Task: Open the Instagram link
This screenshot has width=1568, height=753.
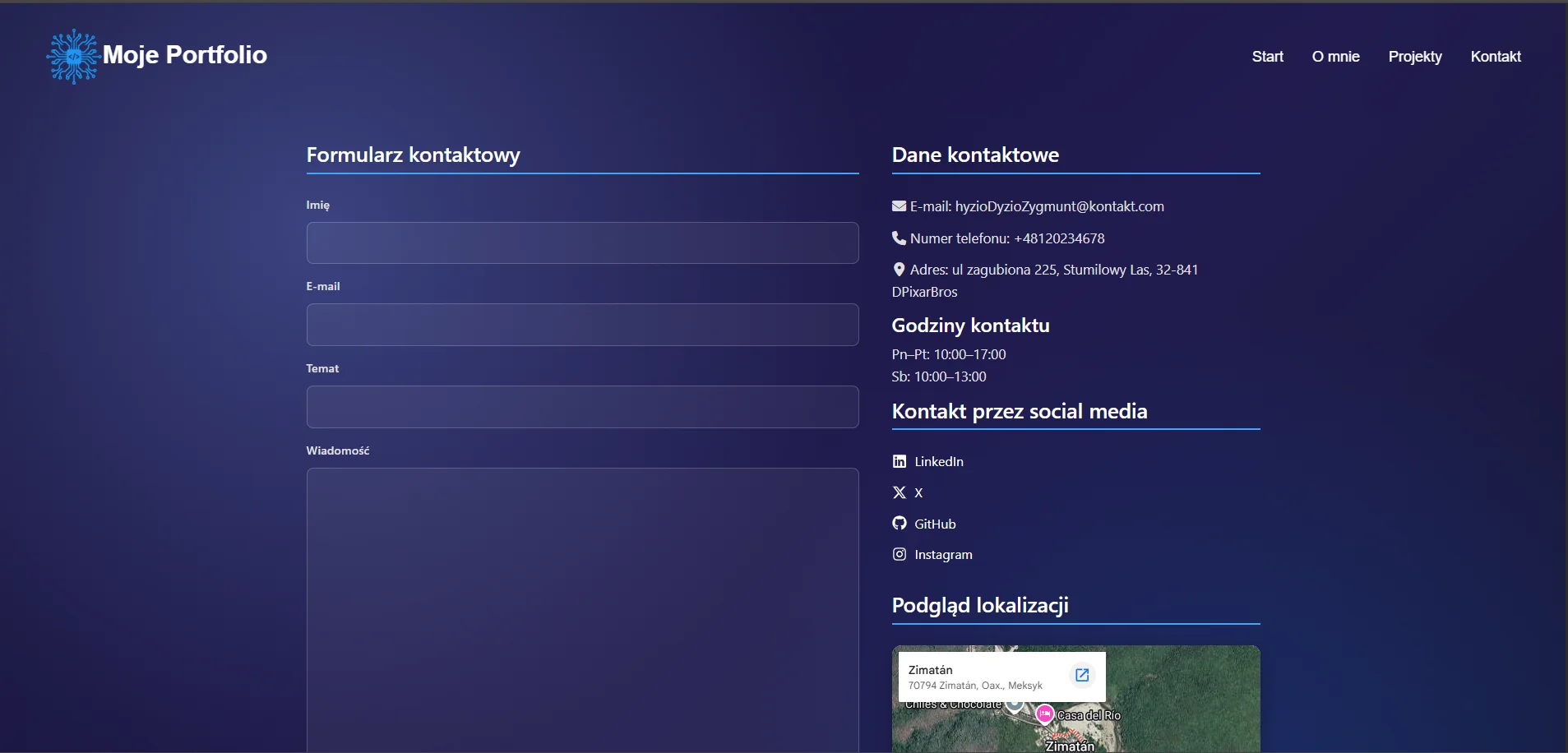Action: (943, 555)
